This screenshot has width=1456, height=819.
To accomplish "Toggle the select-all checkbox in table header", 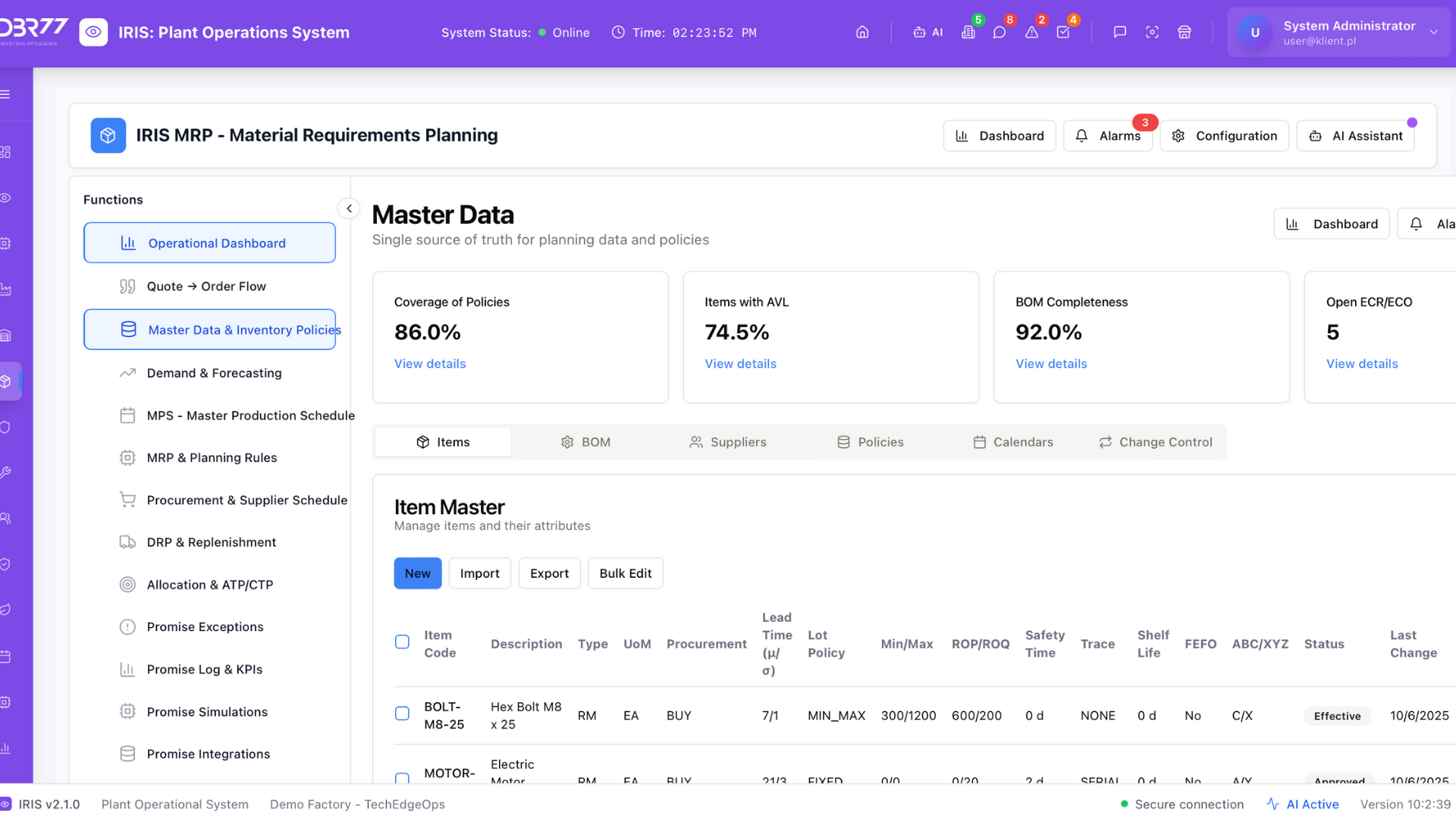I will point(402,642).
